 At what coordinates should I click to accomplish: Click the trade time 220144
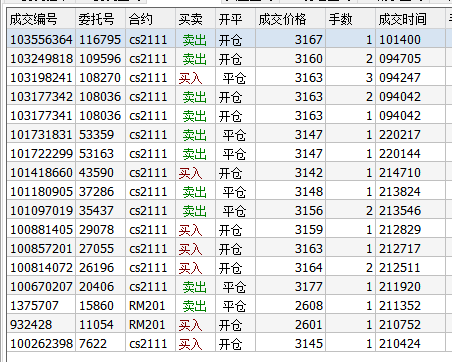[x=400, y=154]
